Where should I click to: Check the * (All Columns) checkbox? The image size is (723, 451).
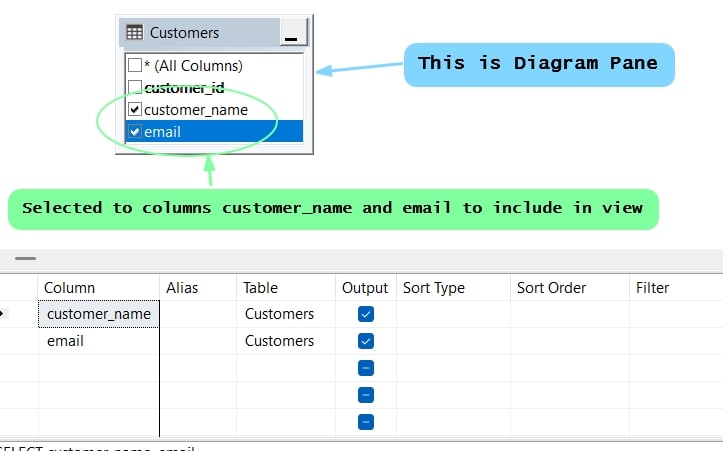coord(135,65)
